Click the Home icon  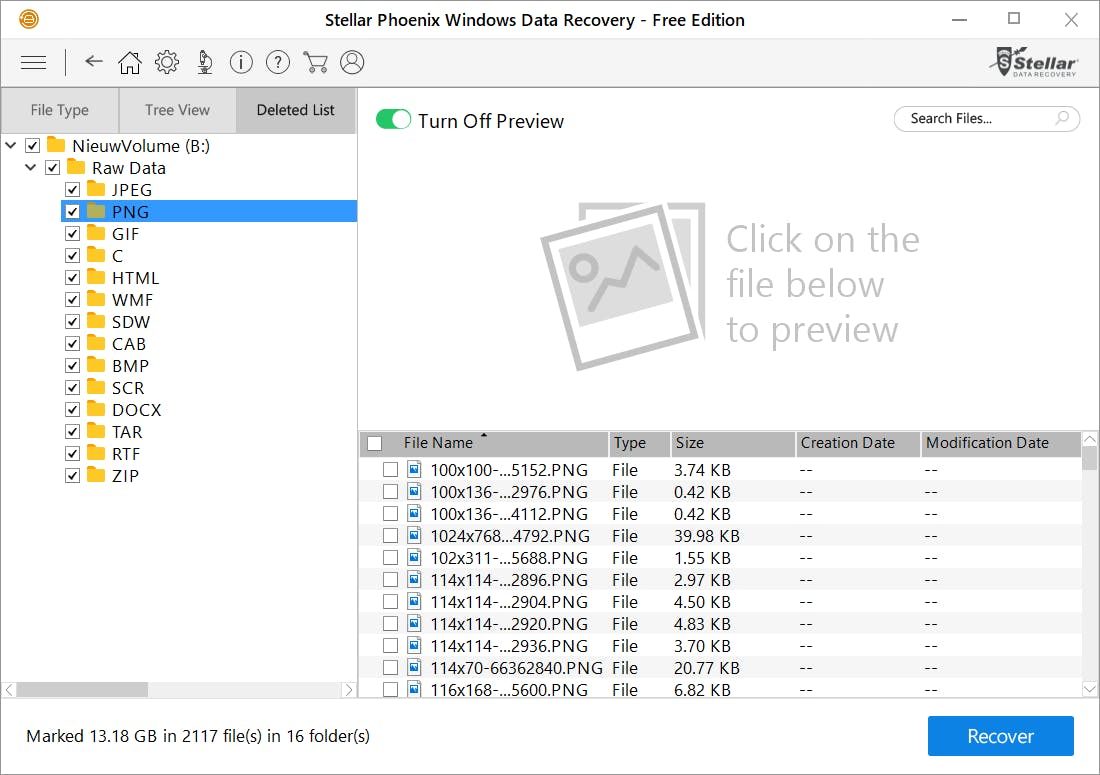pos(129,62)
